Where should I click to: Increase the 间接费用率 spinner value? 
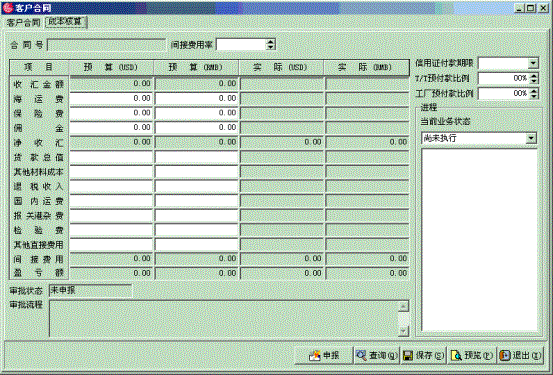coord(271,42)
